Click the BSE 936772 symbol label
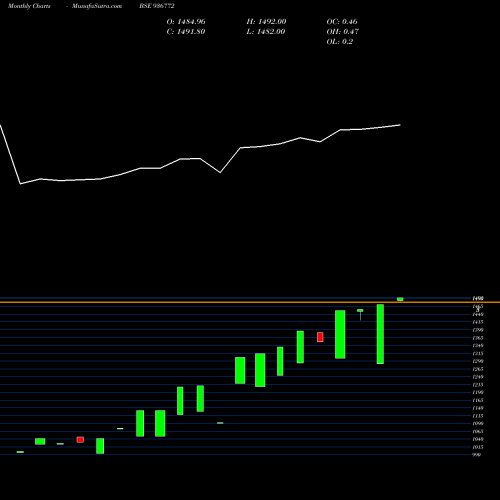This screenshot has height=500, width=500. coord(157,6)
